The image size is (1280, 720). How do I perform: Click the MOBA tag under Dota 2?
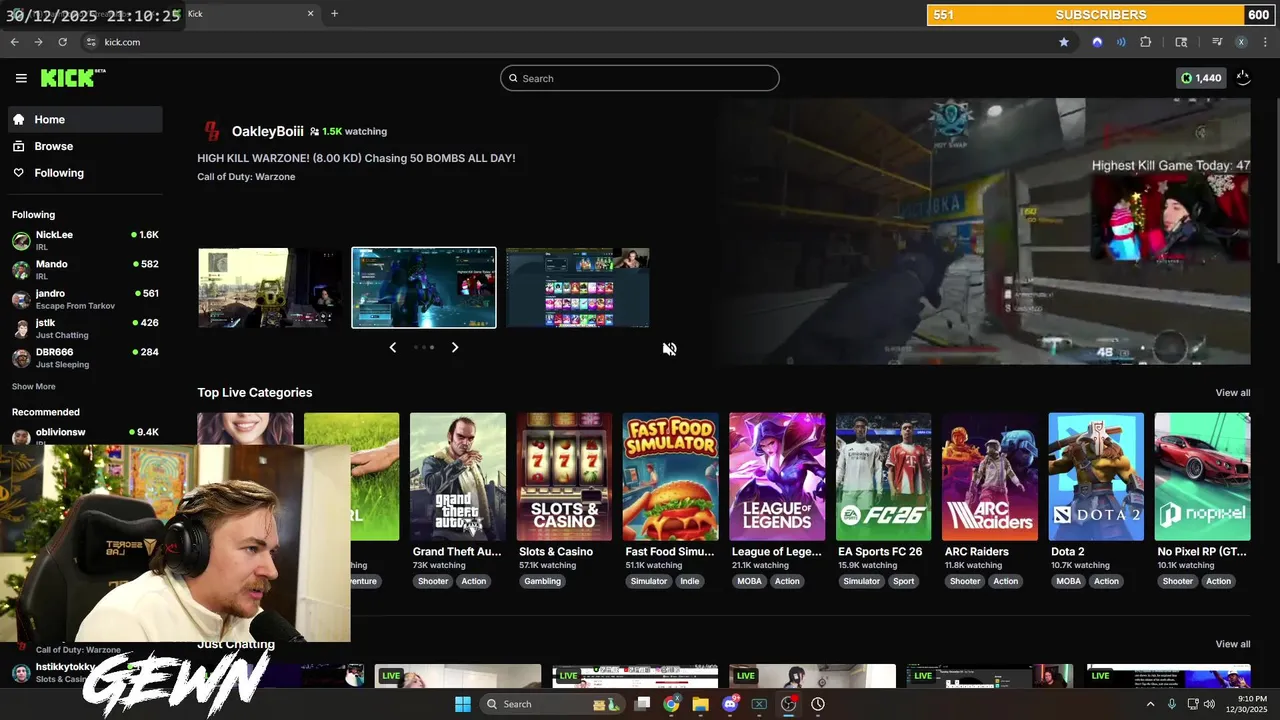click(1069, 581)
